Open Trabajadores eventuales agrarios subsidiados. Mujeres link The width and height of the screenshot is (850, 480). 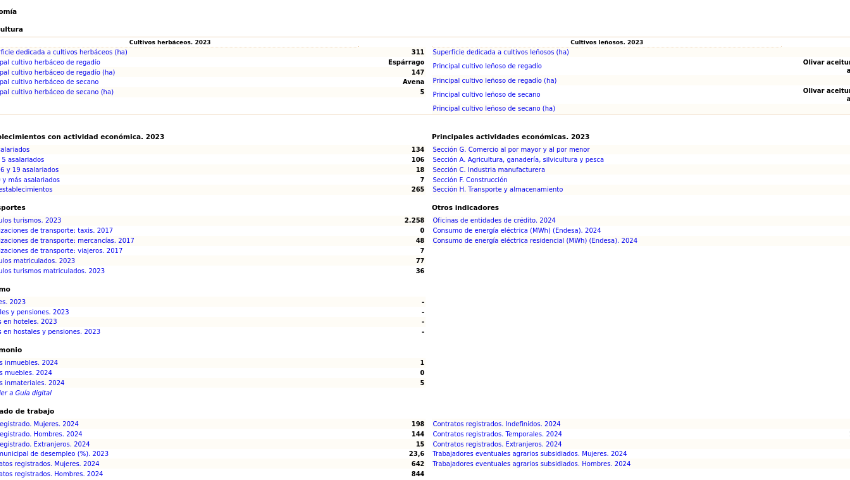pyautogui.click(x=529, y=454)
